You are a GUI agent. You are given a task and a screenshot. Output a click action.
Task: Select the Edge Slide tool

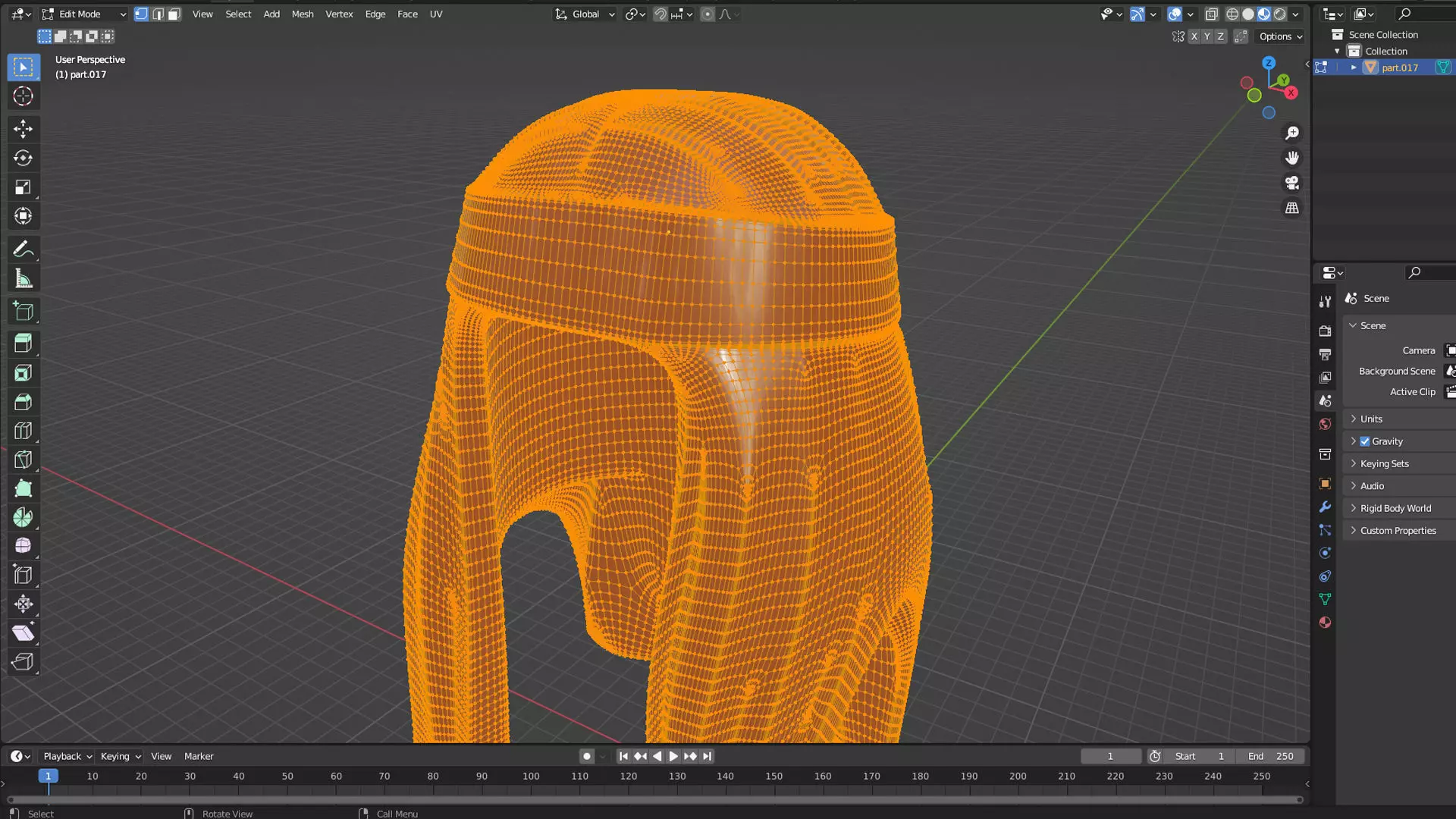click(23, 575)
